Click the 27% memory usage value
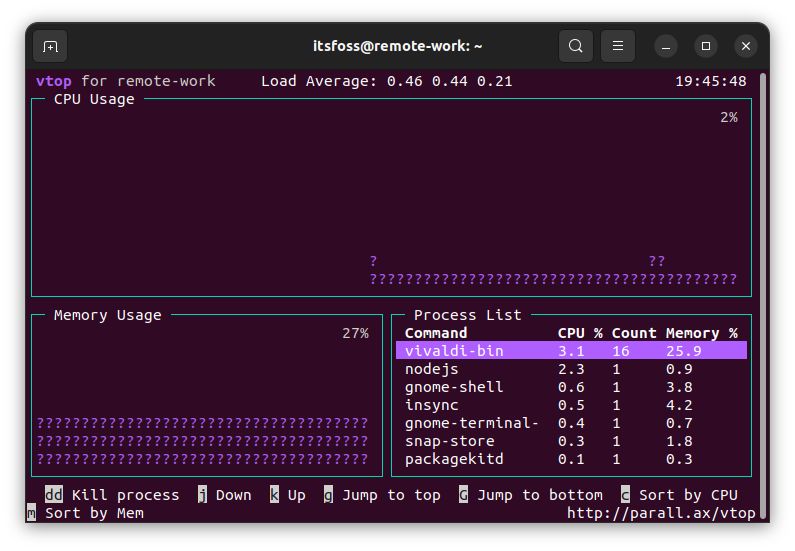The height and width of the screenshot is (551, 795). (355, 334)
